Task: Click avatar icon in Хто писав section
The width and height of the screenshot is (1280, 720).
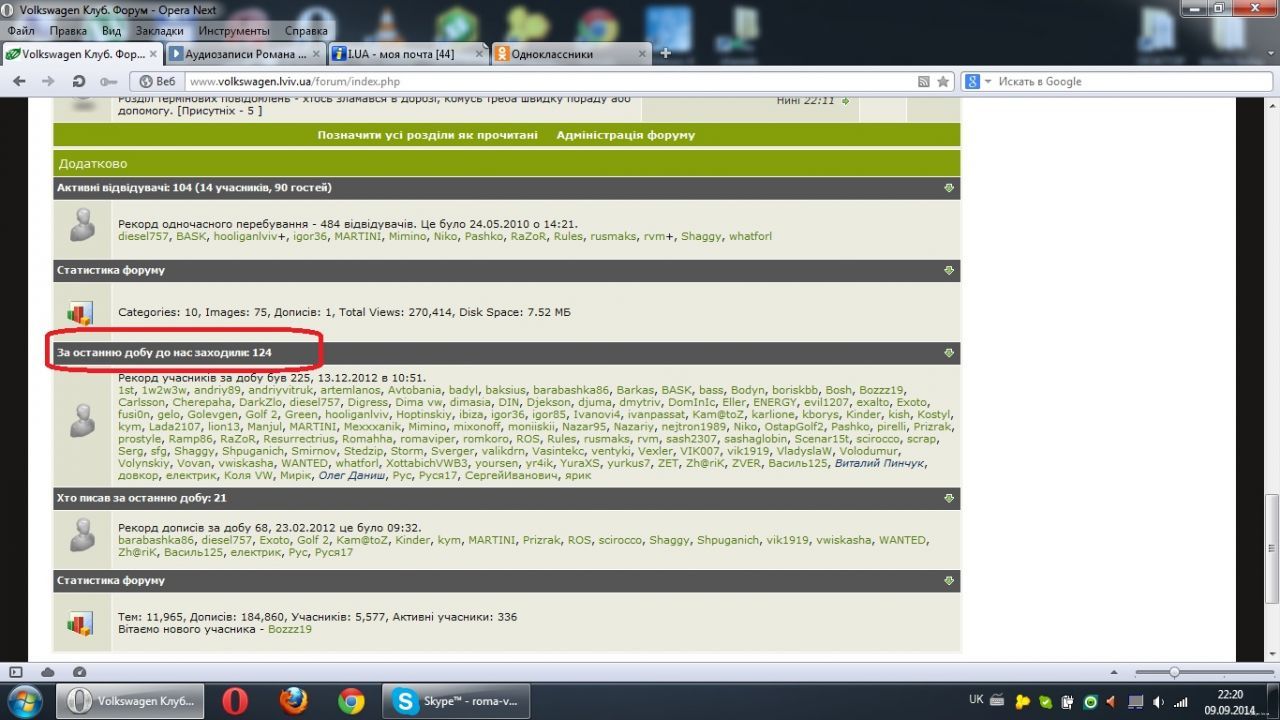Action: coord(83,535)
